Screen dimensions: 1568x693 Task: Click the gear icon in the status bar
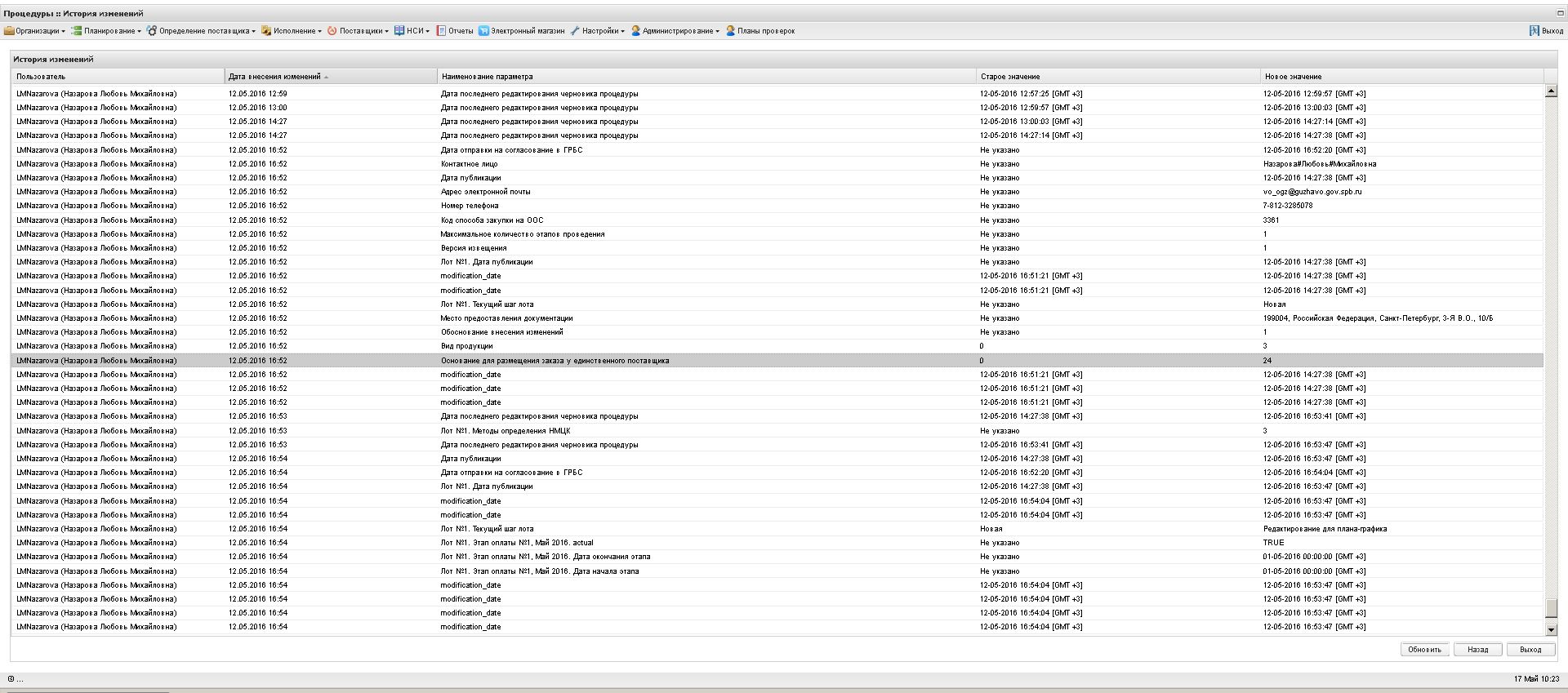11,679
